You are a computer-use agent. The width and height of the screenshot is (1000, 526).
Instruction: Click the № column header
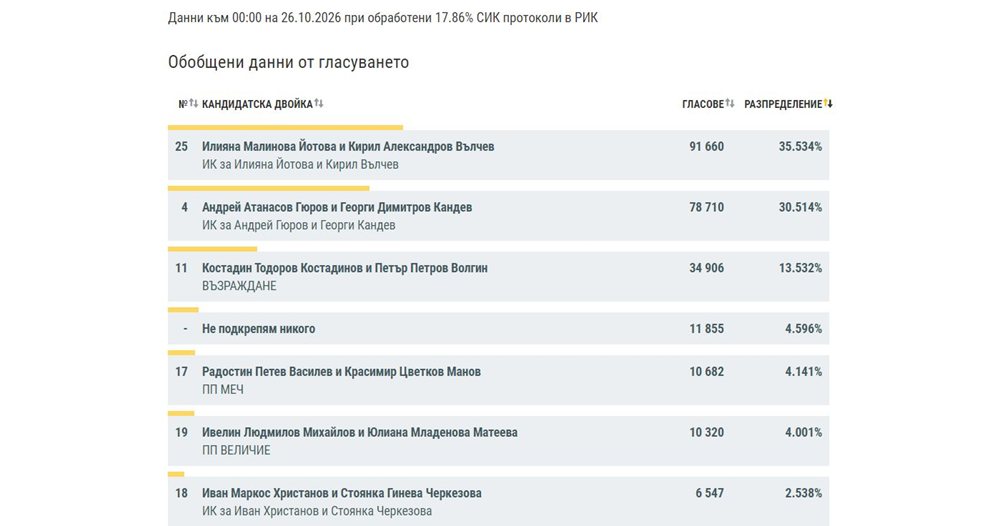pyautogui.click(x=183, y=104)
